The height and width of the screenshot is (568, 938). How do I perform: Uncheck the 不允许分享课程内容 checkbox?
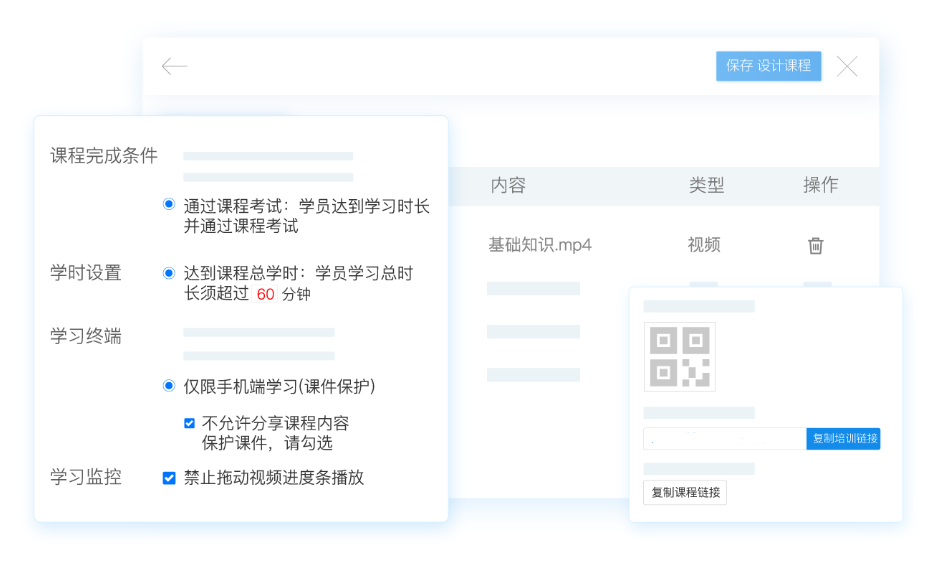pyautogui.click(x=190, y=423)
